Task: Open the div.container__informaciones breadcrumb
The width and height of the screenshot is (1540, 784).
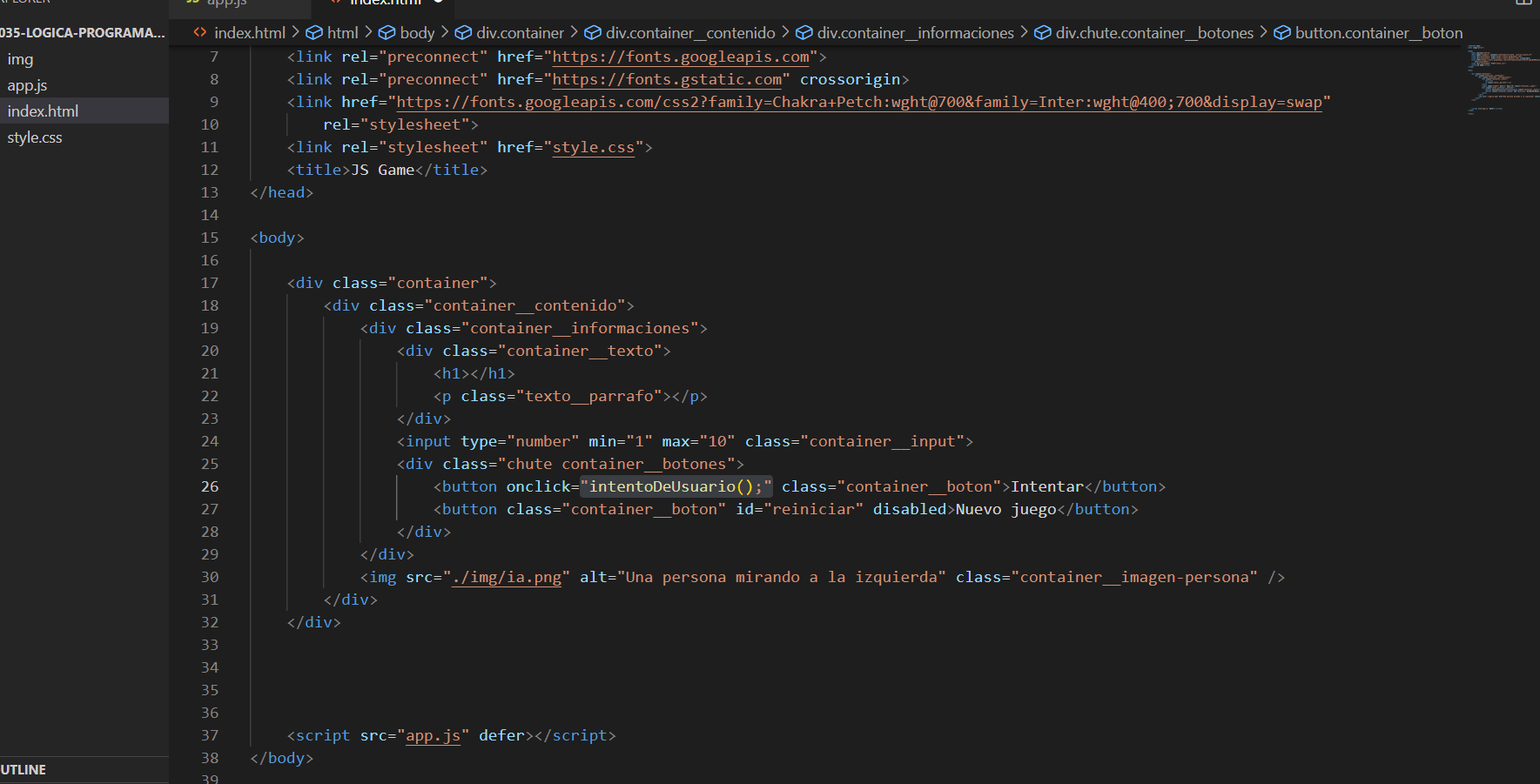Action: click(915, 32)
